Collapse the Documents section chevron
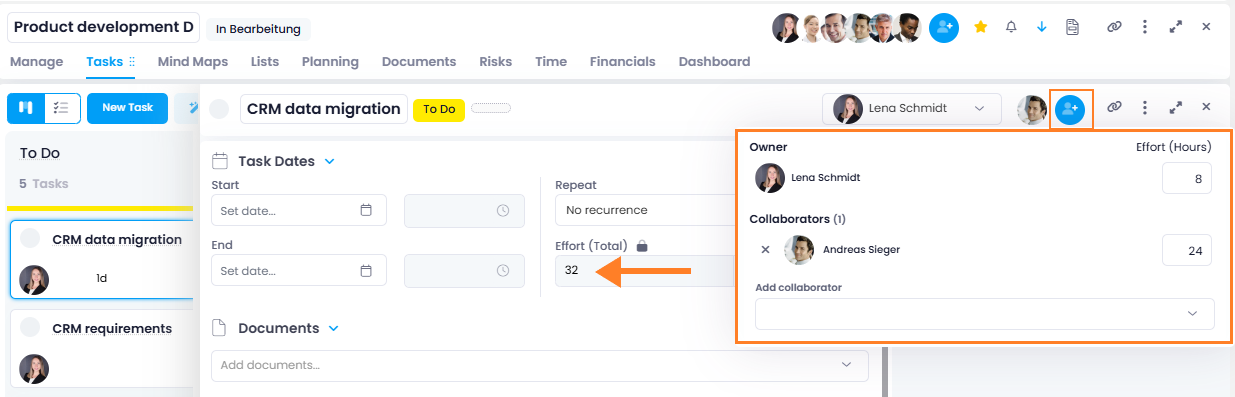Viewport: 1235px width, 397px height. (x=334, y=328)
